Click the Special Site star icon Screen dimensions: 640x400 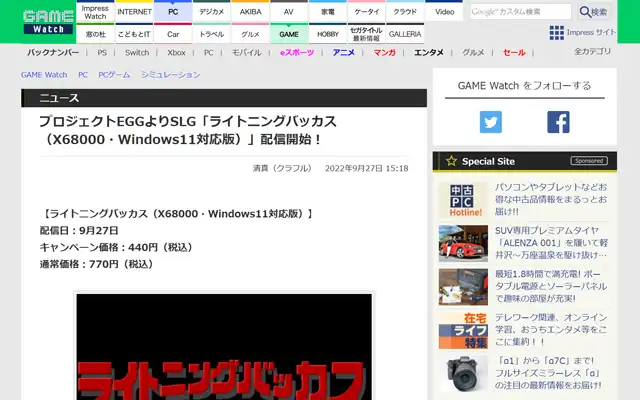[x=451, y=161]
